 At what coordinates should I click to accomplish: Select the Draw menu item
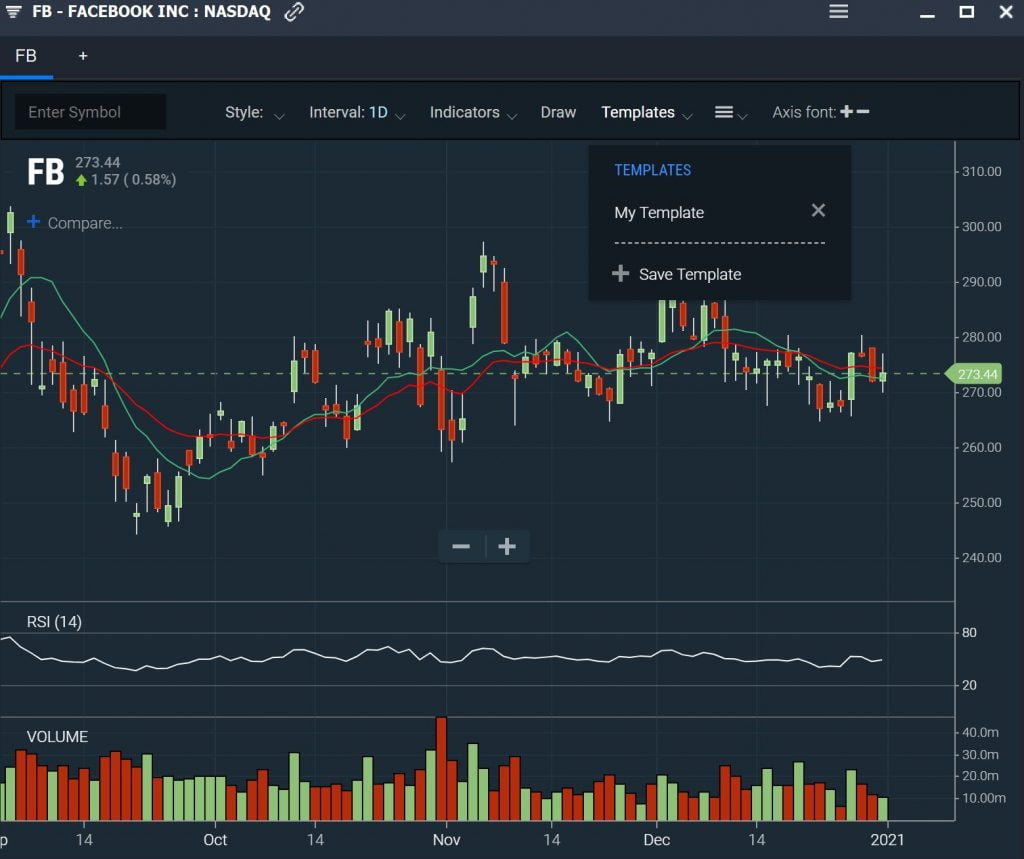click(x=558, y=113)
